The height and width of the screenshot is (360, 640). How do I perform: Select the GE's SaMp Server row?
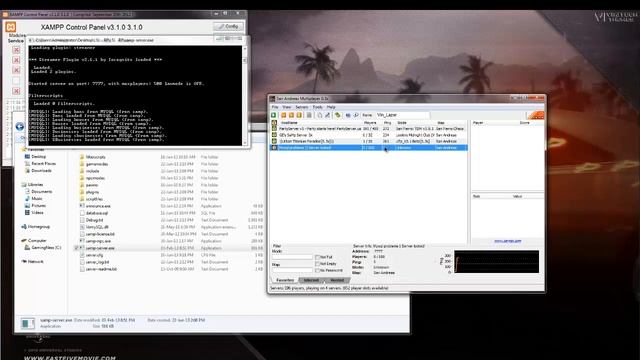(369, 135)
